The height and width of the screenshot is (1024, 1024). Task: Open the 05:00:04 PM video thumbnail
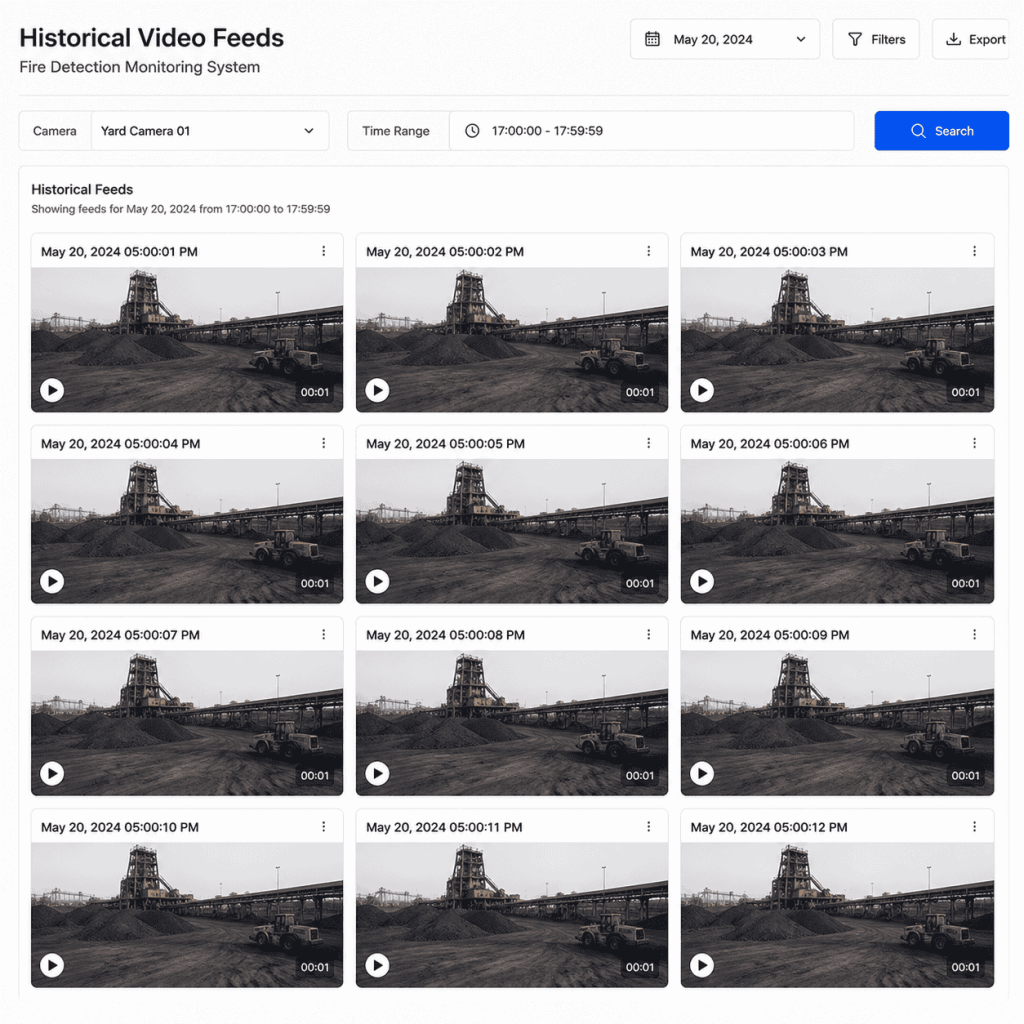tap(187, 531)
